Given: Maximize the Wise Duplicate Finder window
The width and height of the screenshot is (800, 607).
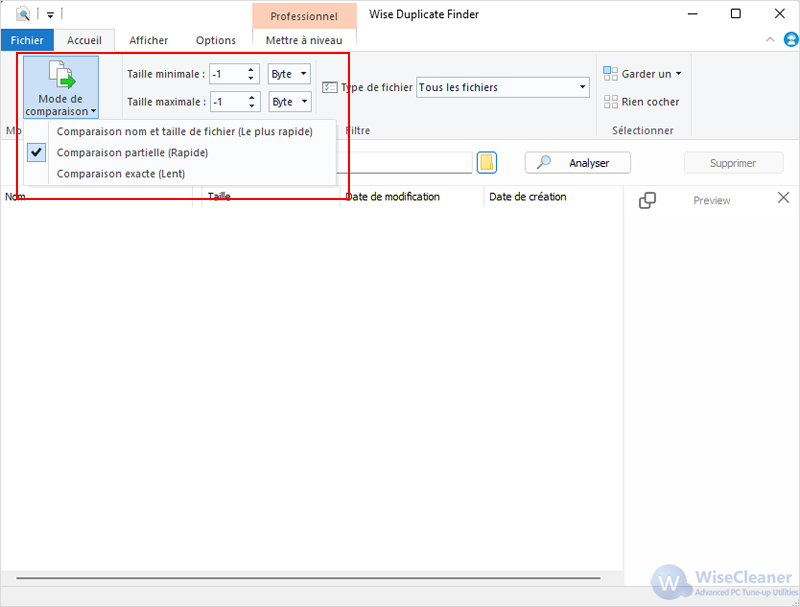Looking at the screenshot, I should tap(736, 14).
